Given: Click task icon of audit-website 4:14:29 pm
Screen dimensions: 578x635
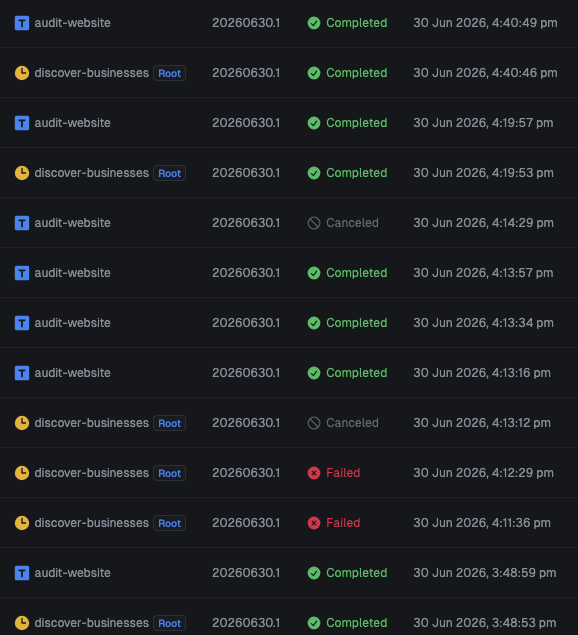Looking at the screenshot, I should coord(22,223).
